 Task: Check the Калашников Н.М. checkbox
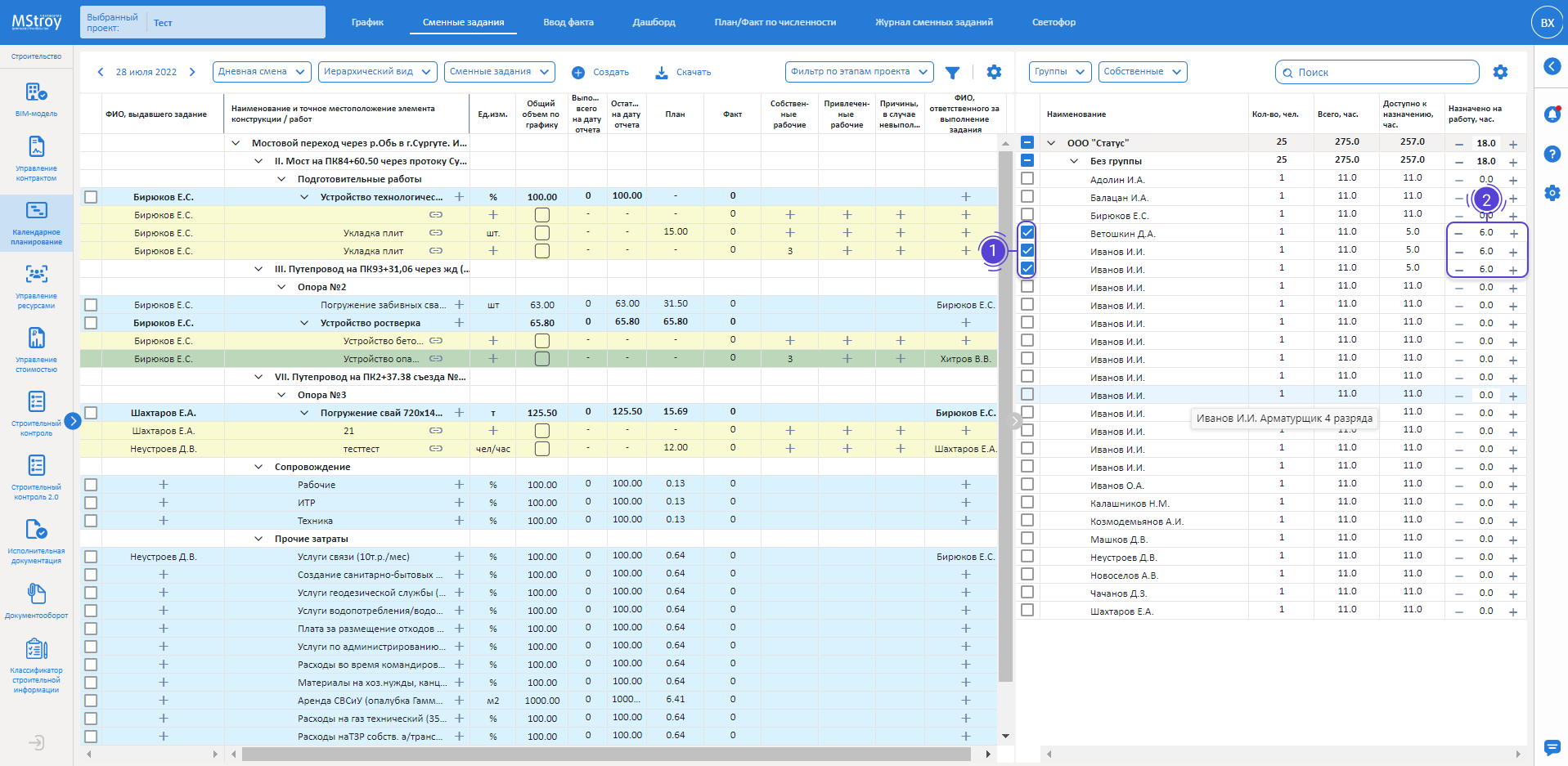point(1027,502)
